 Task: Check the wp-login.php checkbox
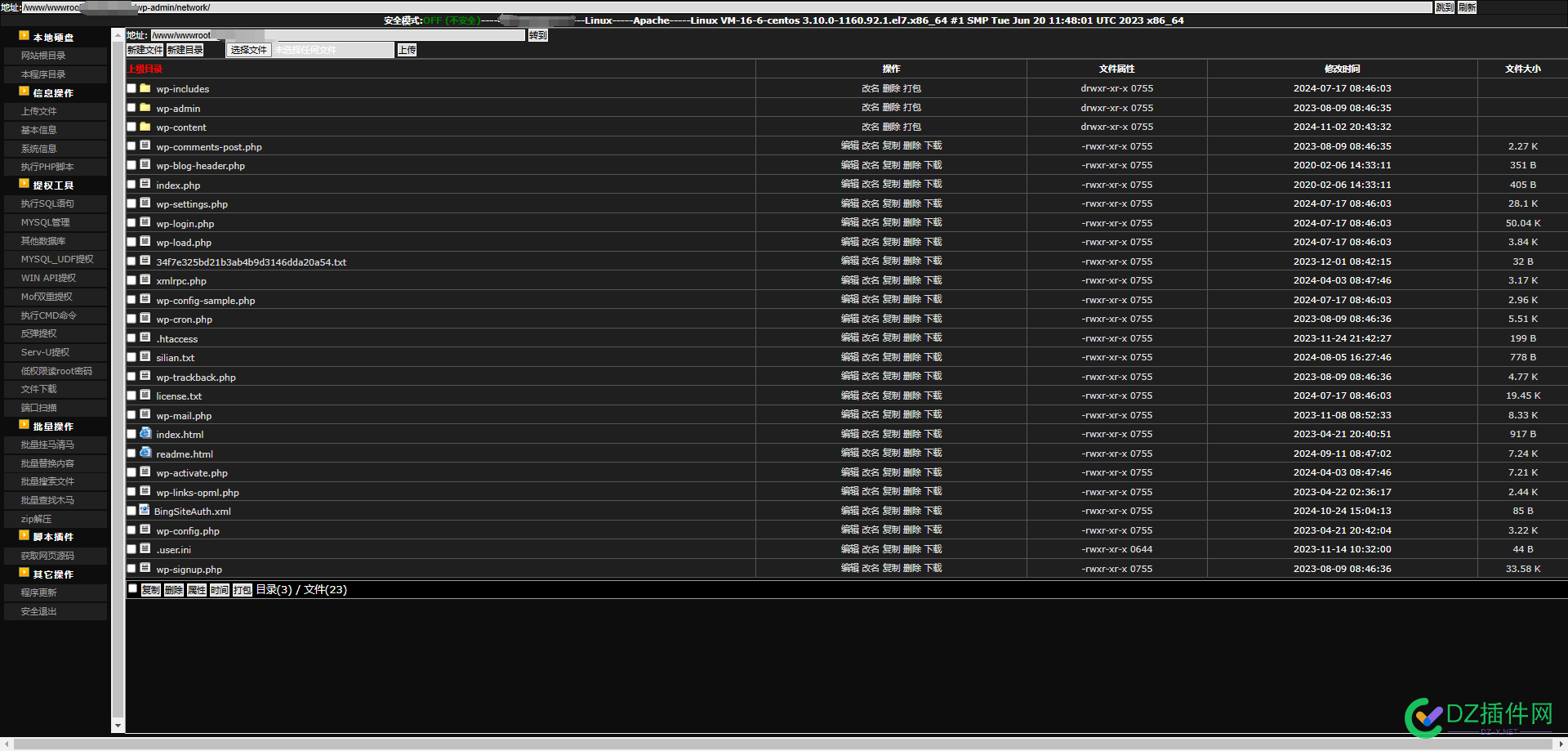tap(131, 223)
